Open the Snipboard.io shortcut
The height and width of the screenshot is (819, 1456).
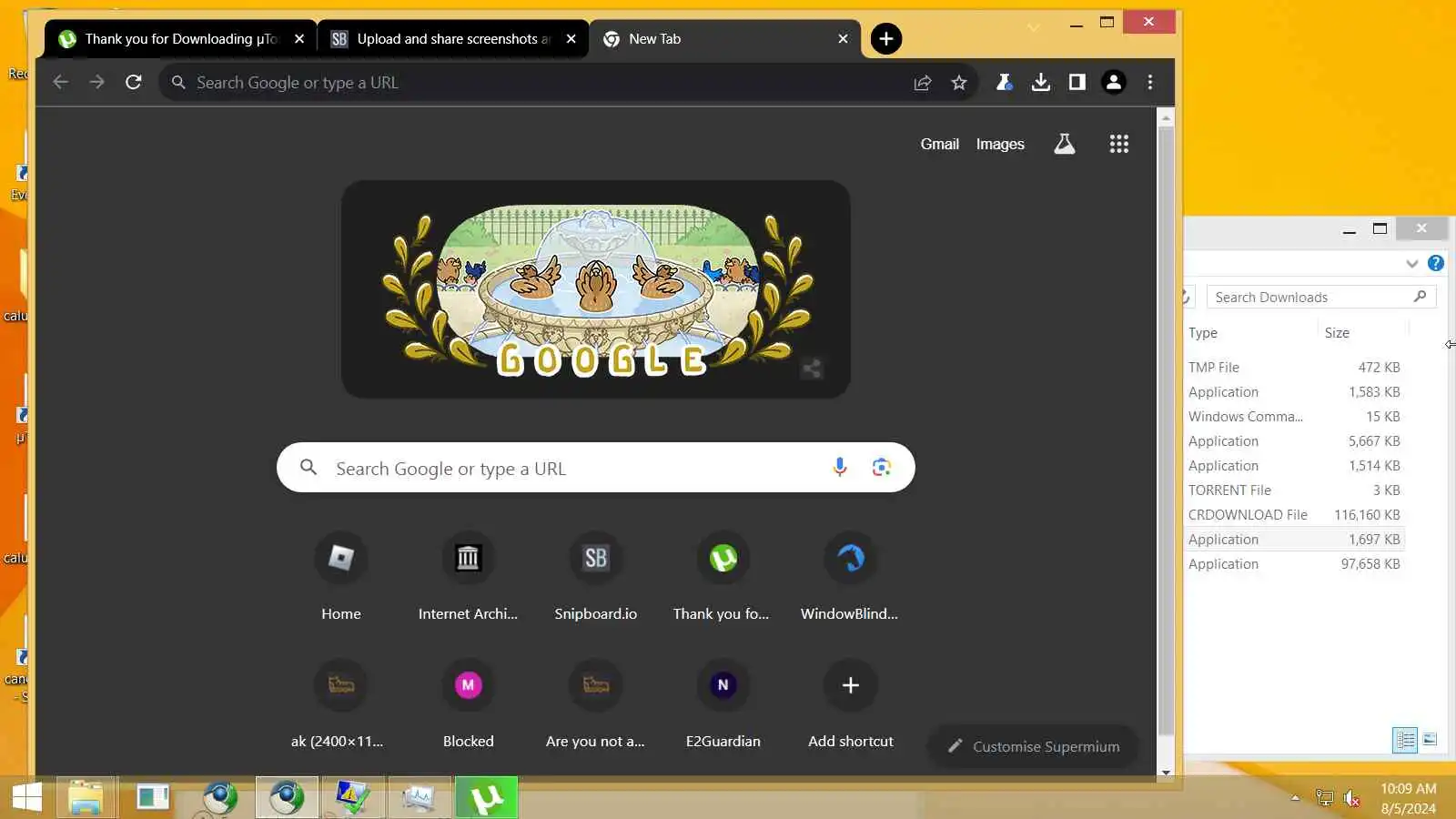pos(596,577)
